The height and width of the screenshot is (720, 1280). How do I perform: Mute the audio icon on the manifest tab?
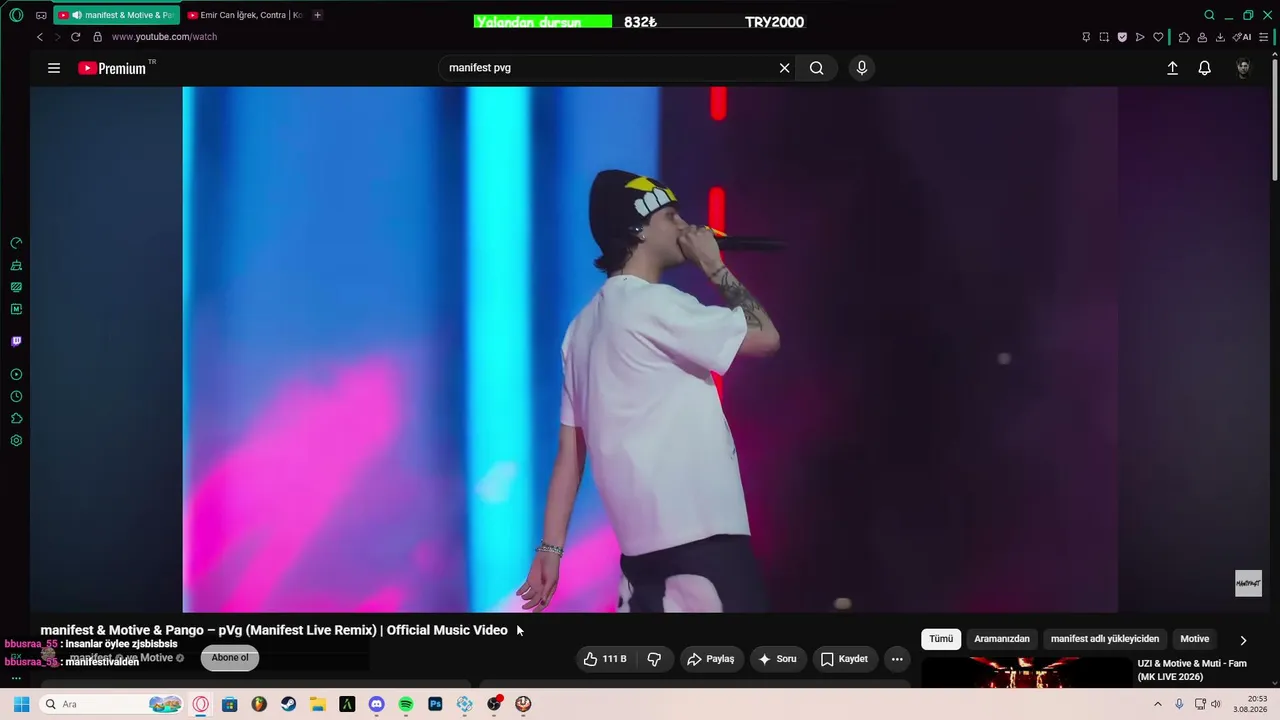click(76, 15)
